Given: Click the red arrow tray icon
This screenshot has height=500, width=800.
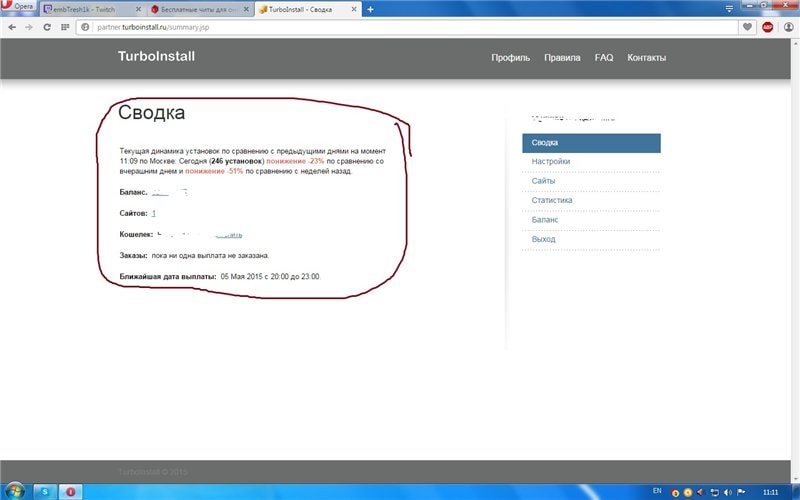Looking at the screenshot, I should click(701, 492).
